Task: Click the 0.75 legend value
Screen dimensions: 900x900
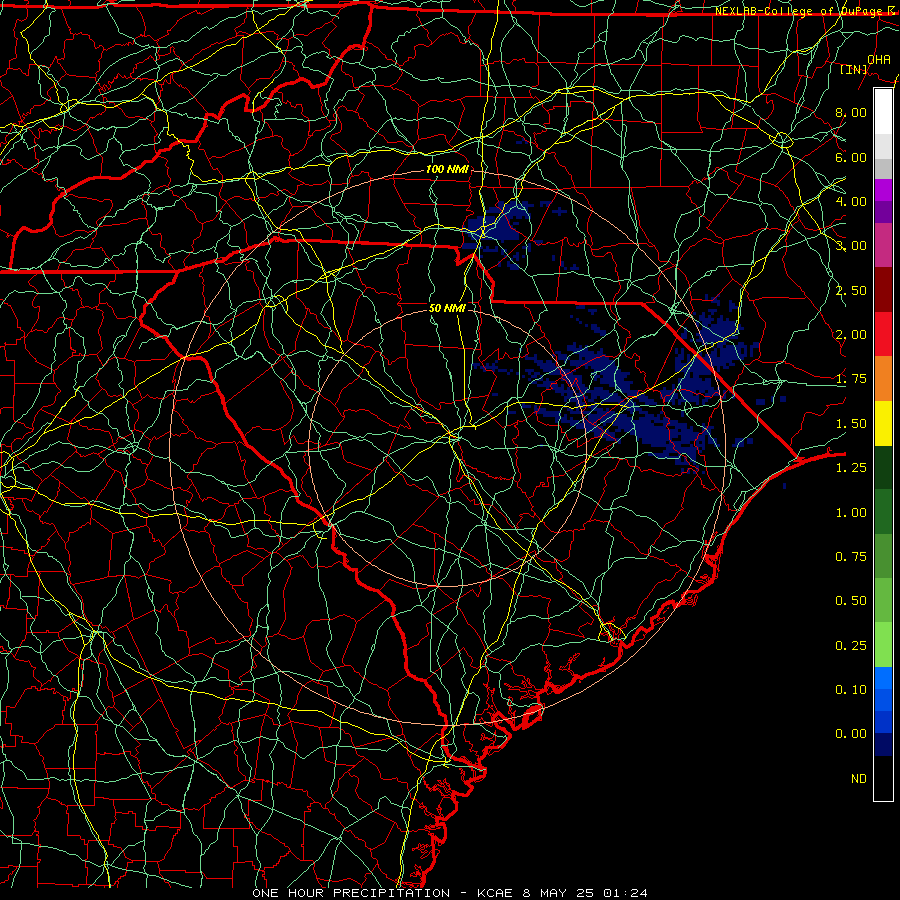Action: [851, 557]
